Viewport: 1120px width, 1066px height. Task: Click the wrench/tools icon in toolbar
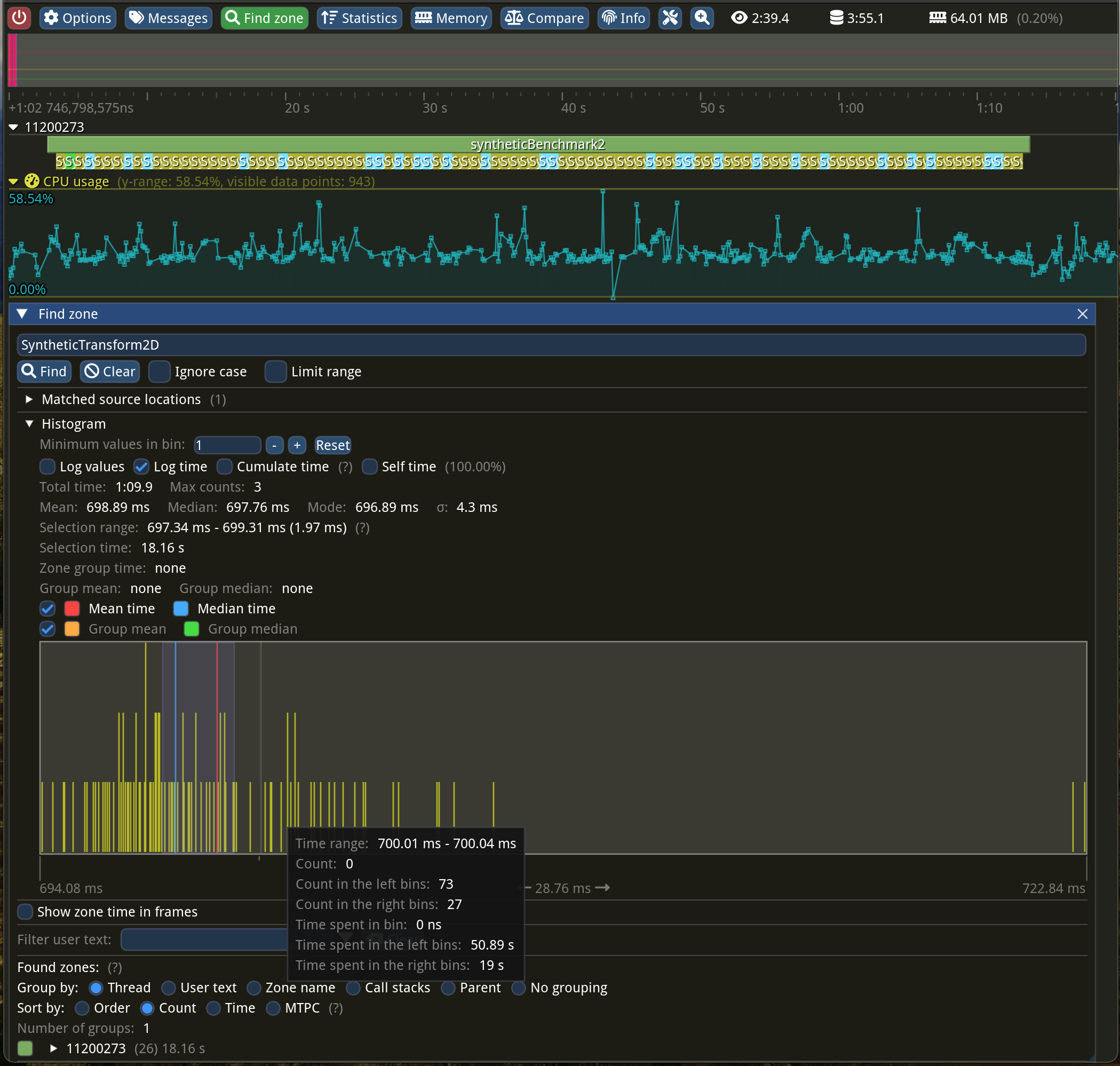670,16
